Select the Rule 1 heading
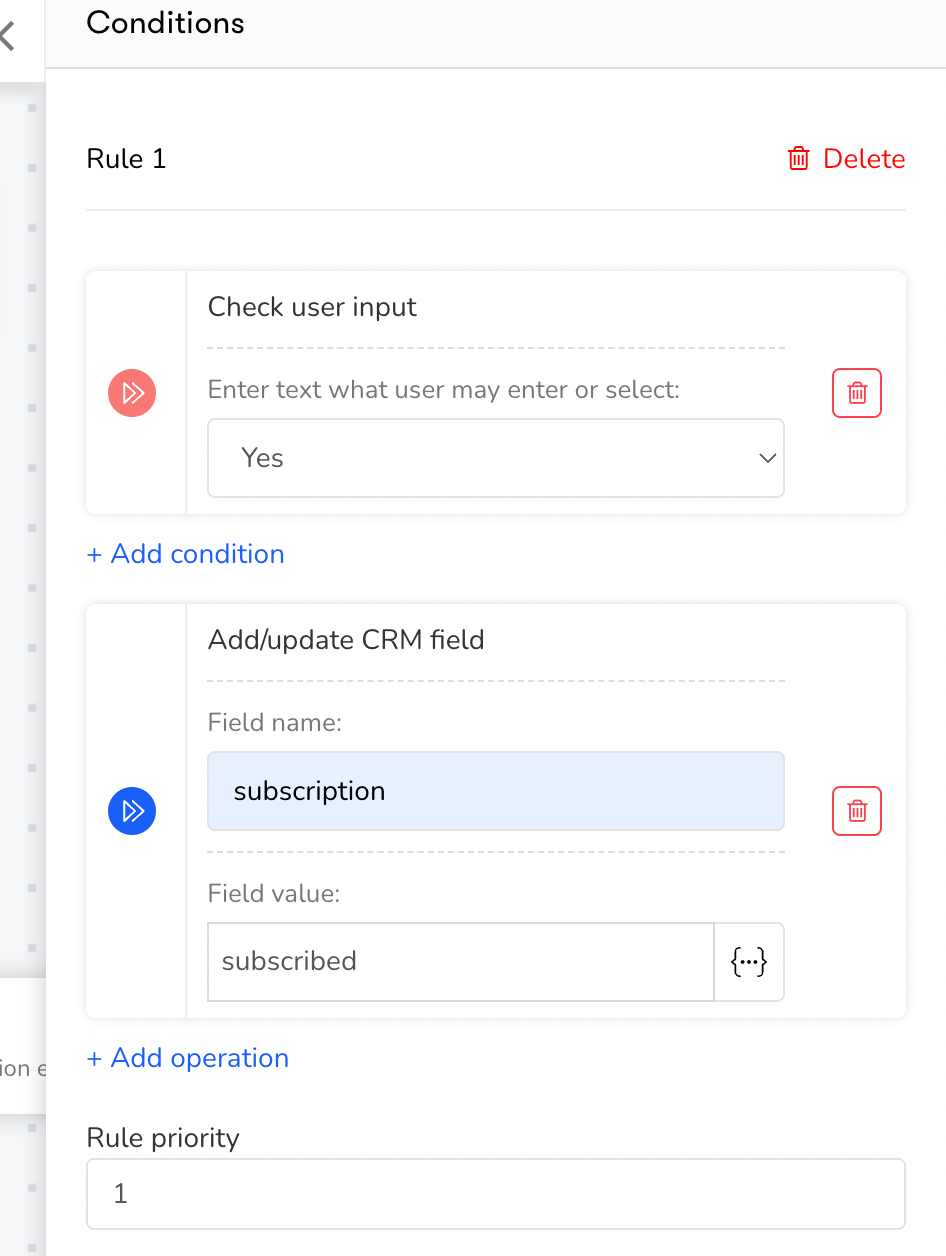Viewport: 946px width, 1256px height. 127,159
